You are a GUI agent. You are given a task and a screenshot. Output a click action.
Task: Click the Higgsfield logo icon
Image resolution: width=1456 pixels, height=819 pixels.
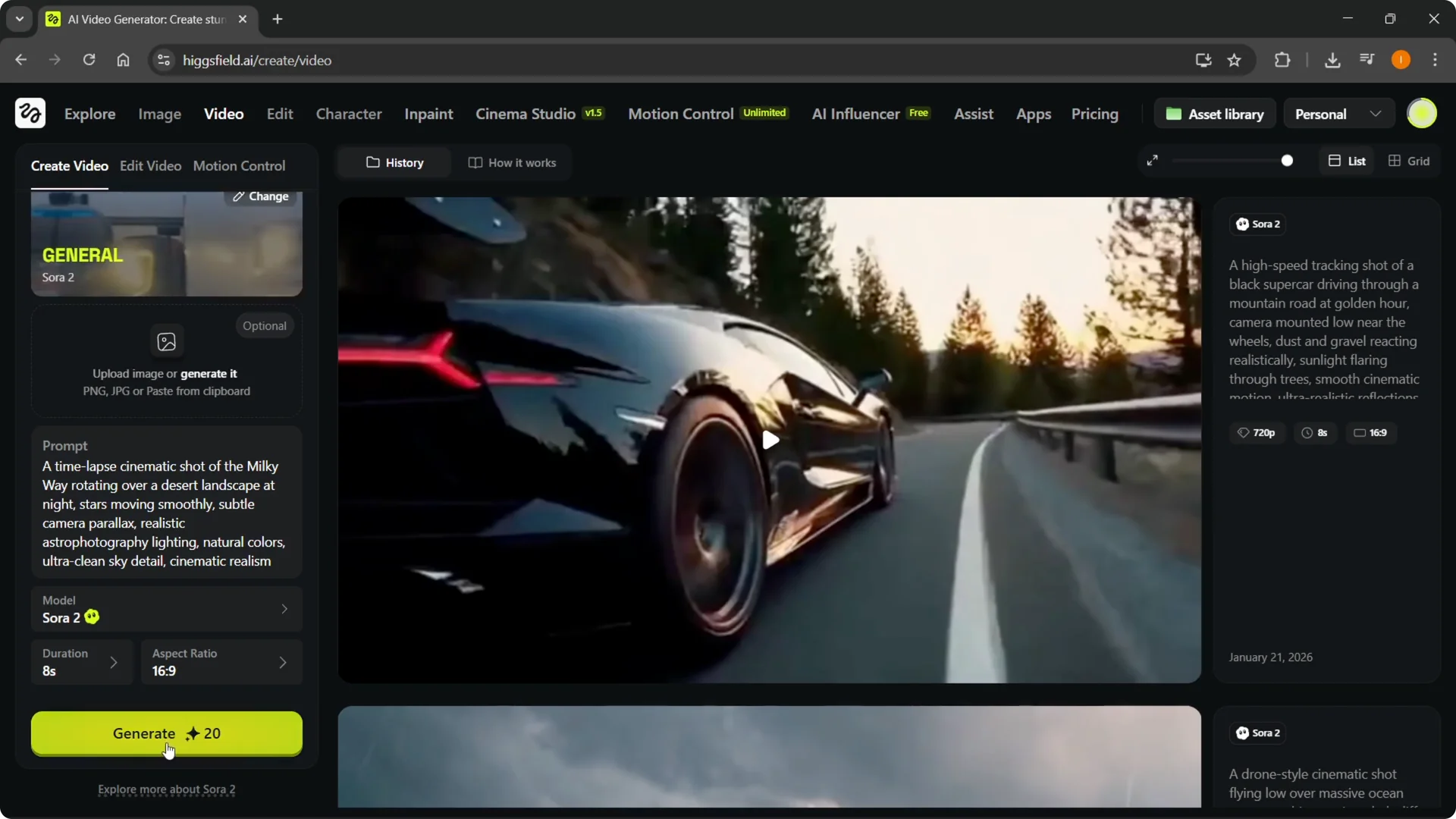pyautogui.click(x=30, y=114)
